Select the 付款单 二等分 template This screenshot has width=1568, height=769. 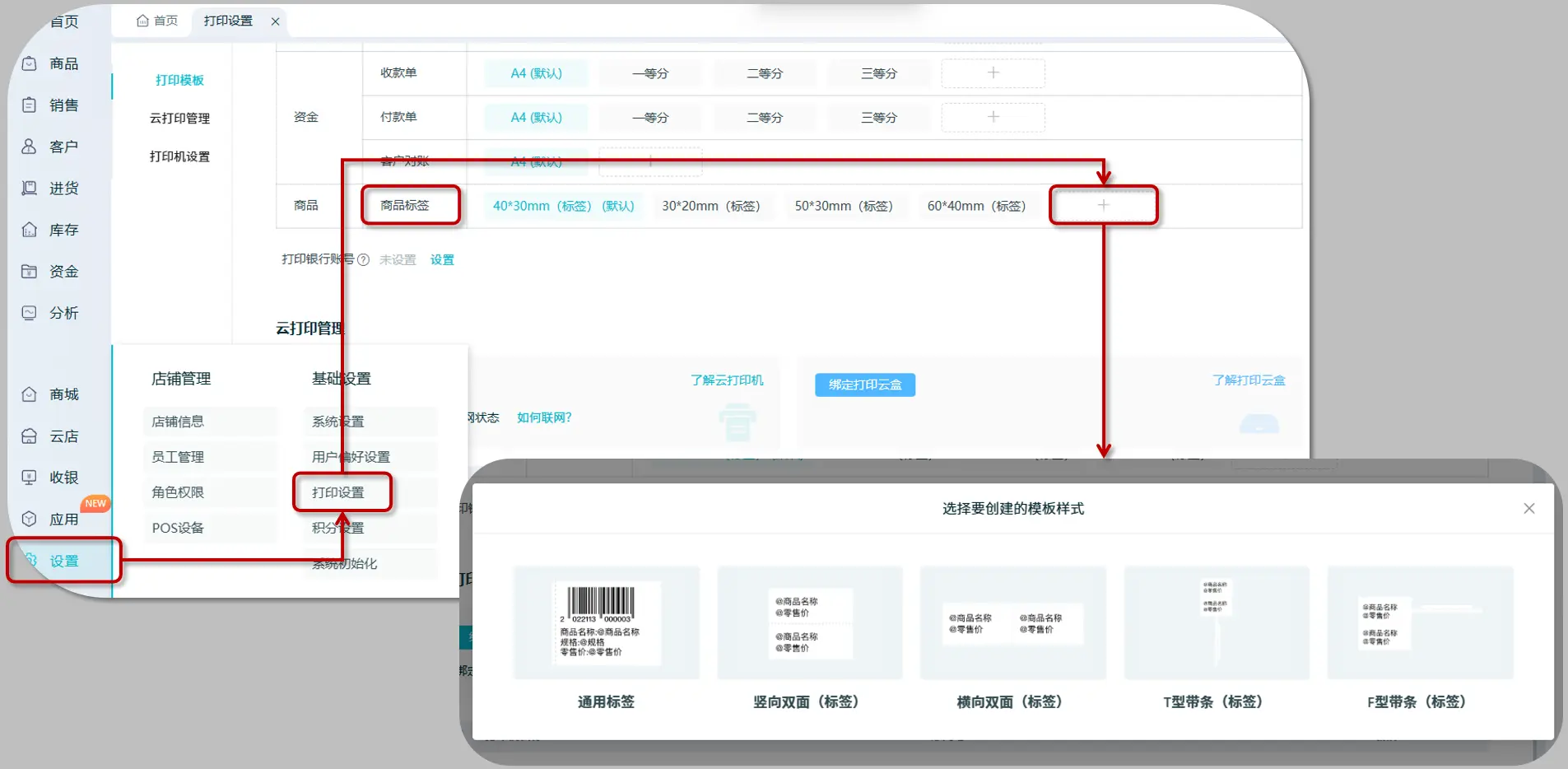[x=765, y=117]
